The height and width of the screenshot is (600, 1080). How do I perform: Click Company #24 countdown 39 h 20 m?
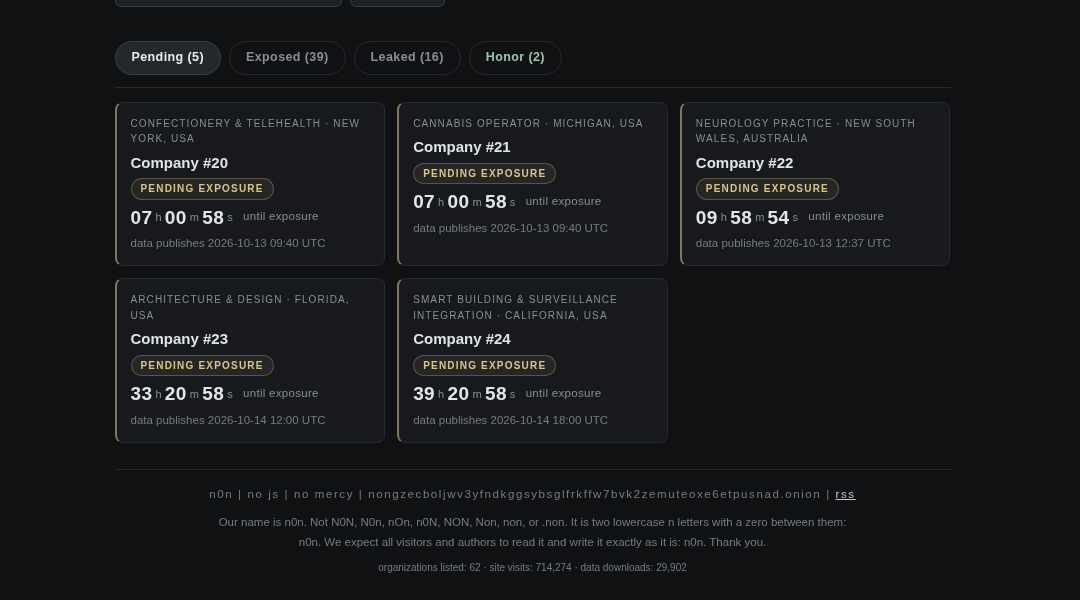[x=464, y=394]
